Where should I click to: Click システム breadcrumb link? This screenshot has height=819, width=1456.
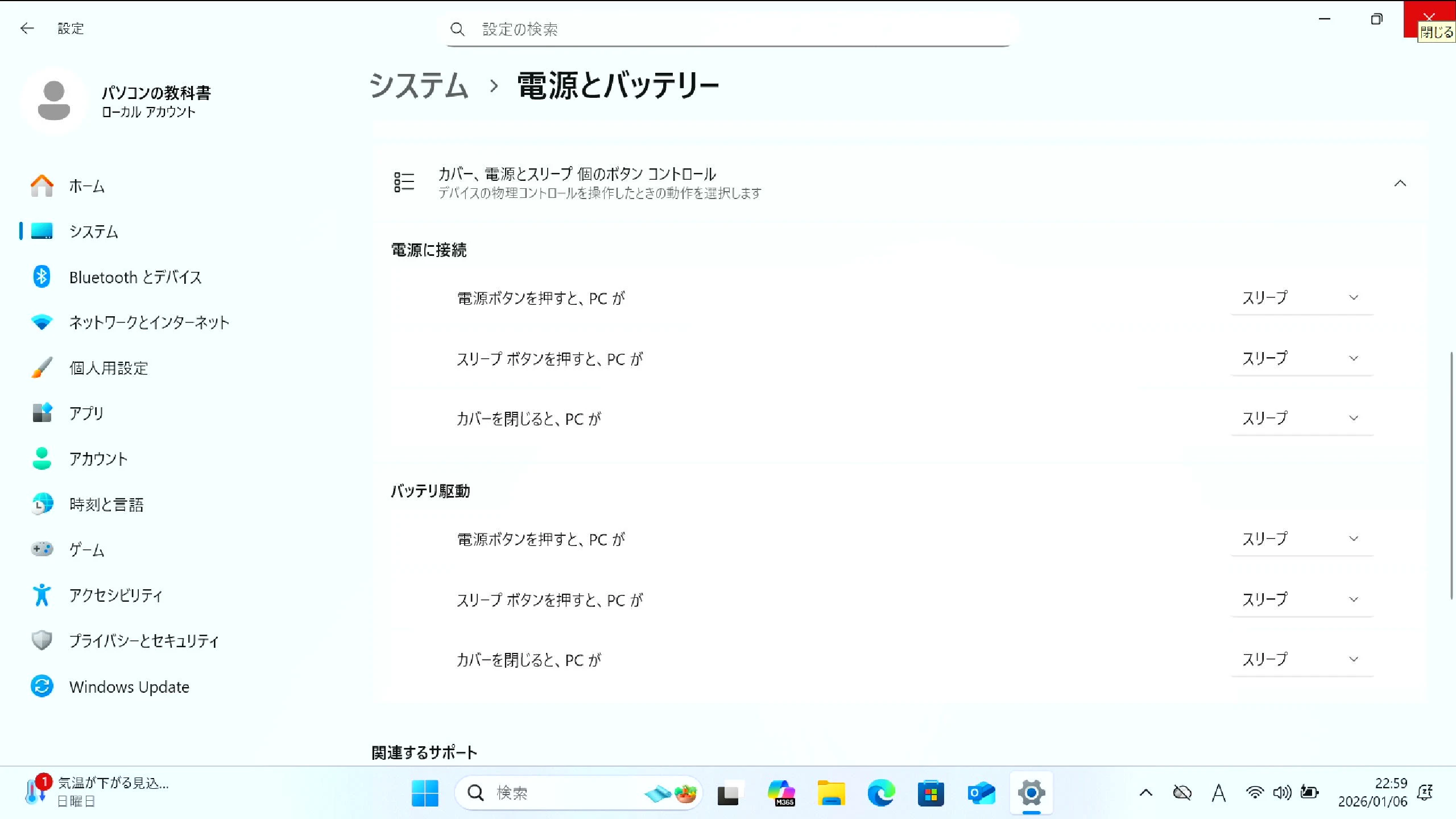click(x=419, y=86)
